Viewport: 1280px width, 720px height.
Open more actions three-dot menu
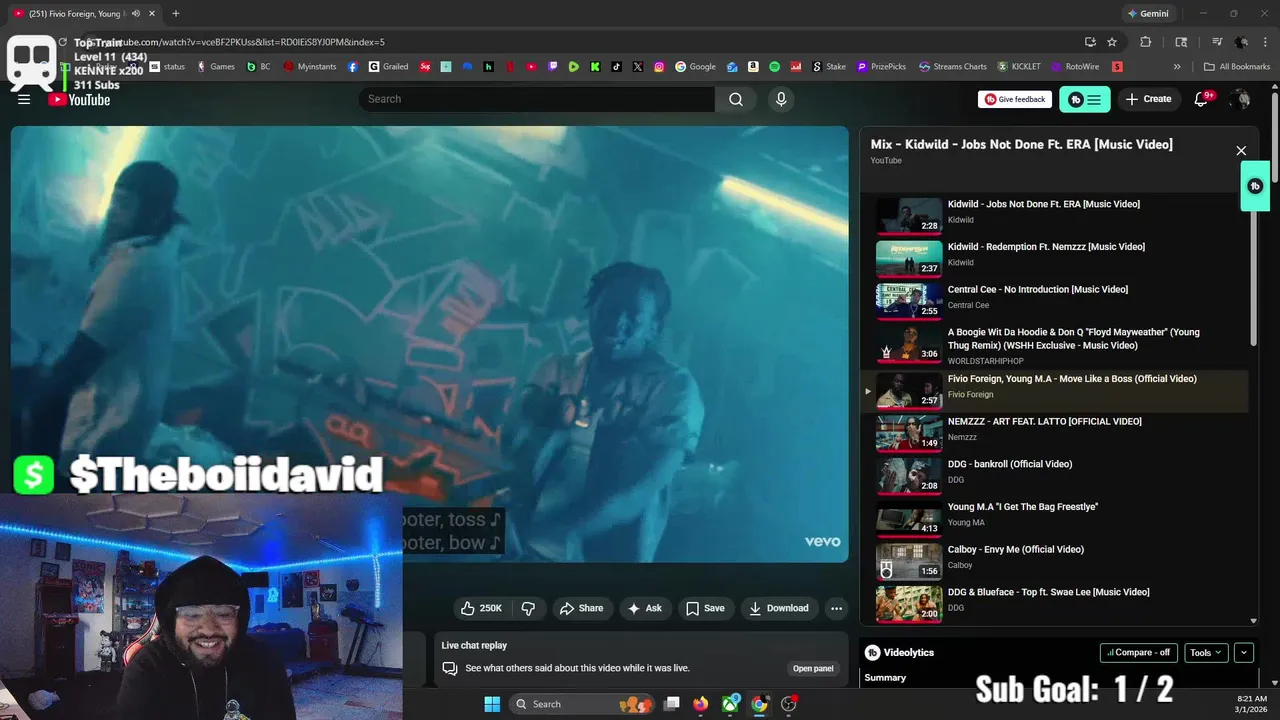pyautogui.click(x=836, y=608)
